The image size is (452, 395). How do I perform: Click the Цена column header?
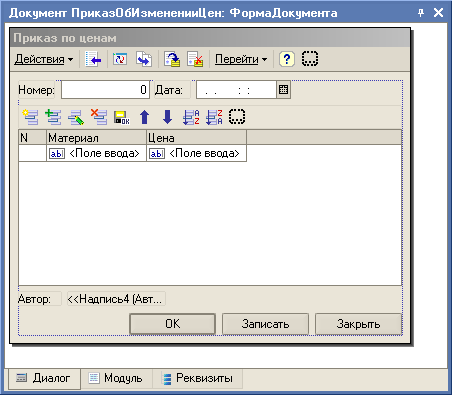(x=196, y=137)
